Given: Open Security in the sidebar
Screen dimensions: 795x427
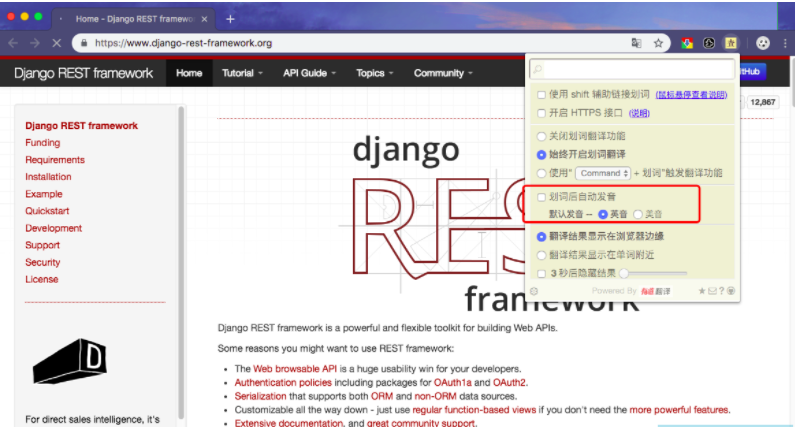Looking at the screenshot, I should point(43,262).
